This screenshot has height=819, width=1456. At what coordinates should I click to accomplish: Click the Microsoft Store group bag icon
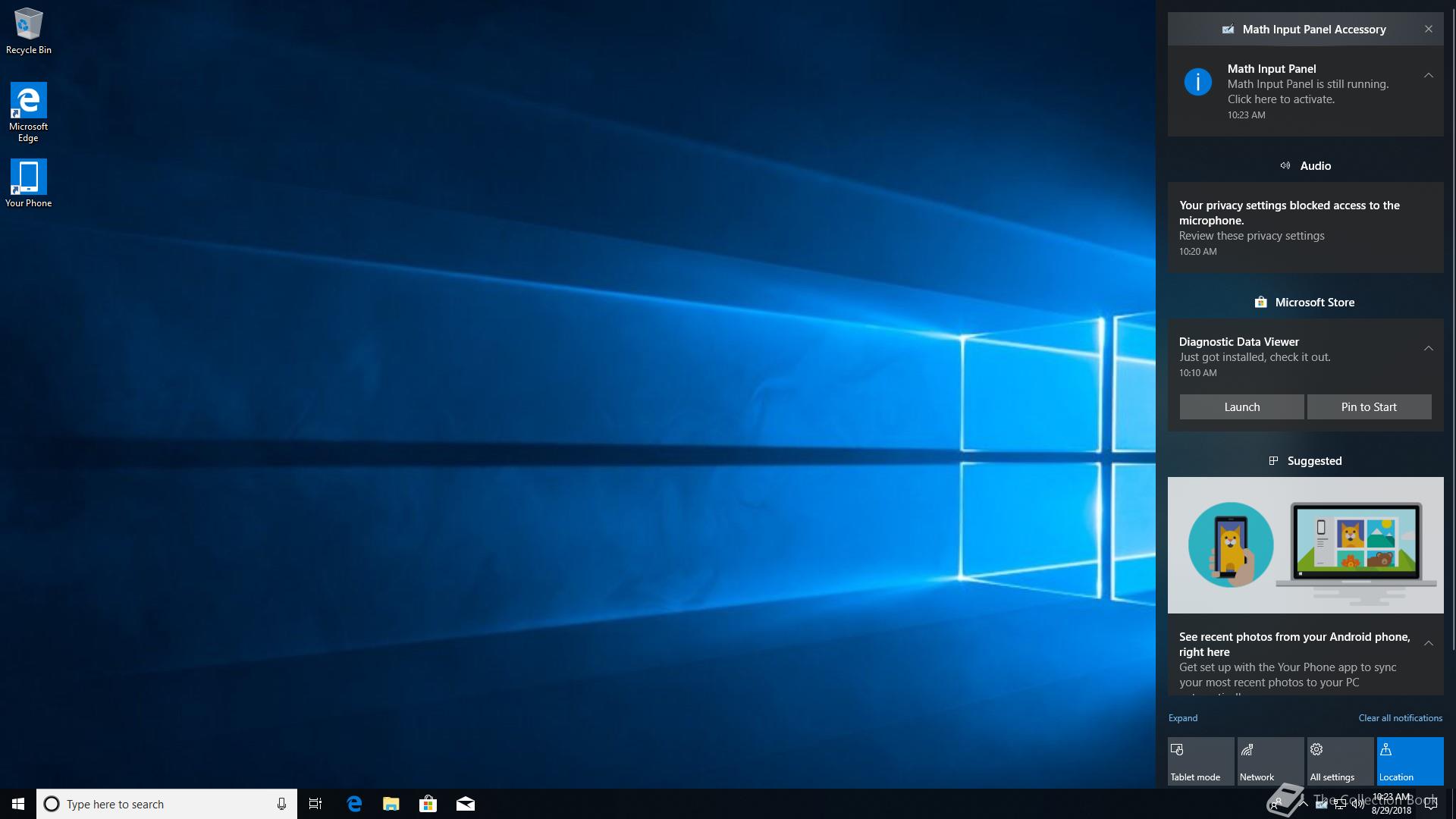[x=1260, y=302]
